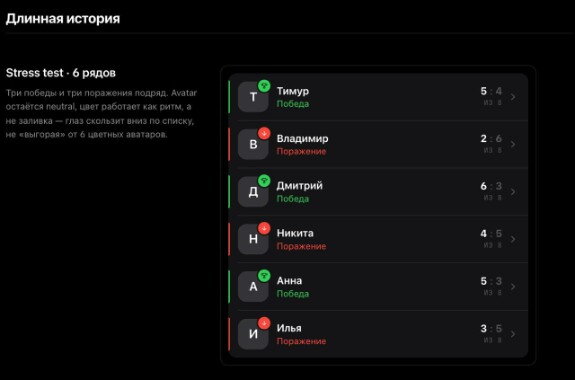Click the Поражение label under Никита
The width and height of the screenshot is (575, 380).
tap(301, 246)
